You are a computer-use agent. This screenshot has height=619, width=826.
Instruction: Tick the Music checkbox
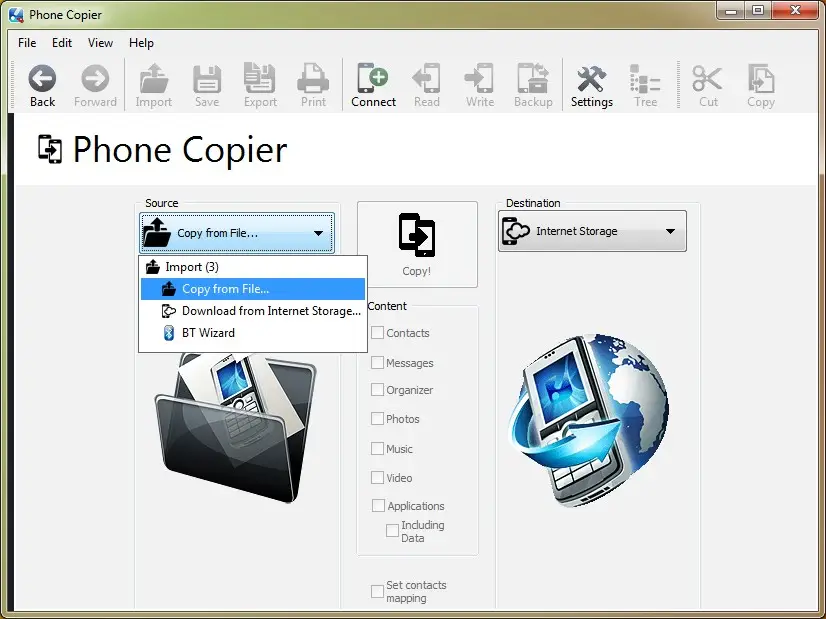[x=377, y=449]
